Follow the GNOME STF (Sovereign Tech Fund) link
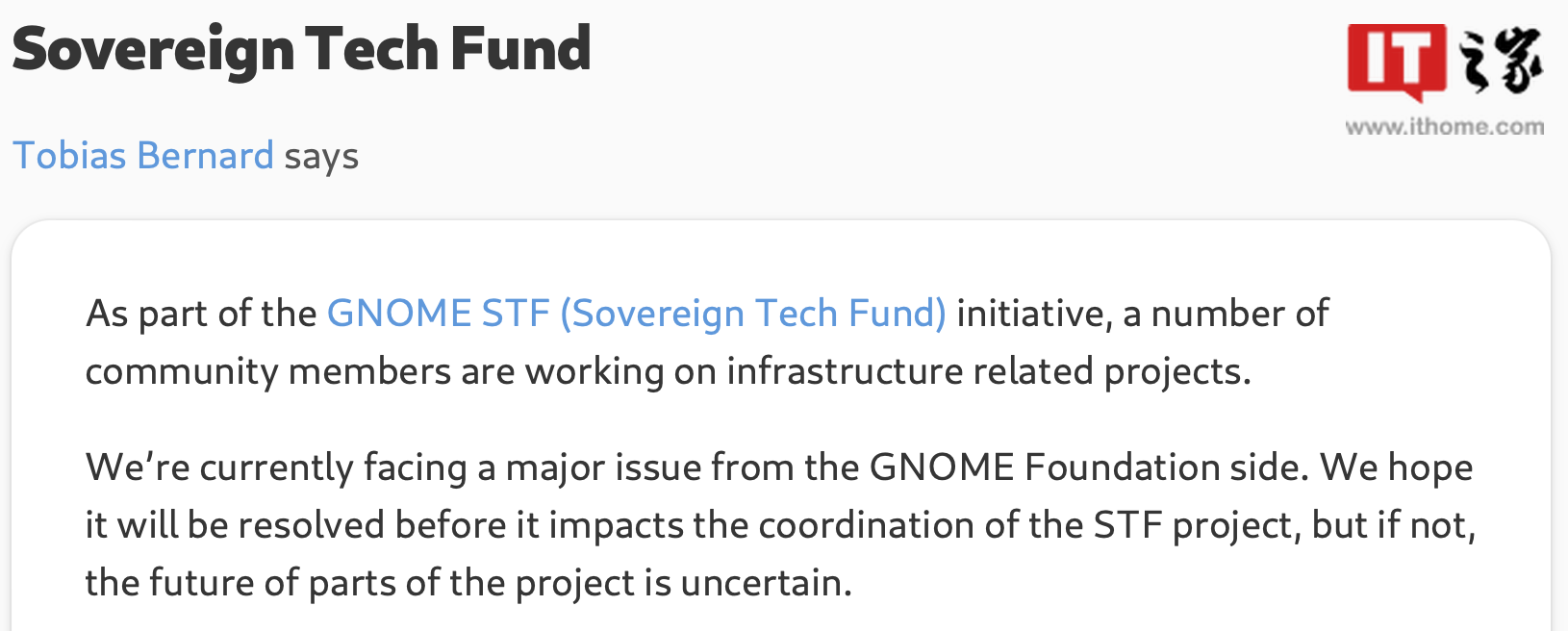Screen dimensions: 1568x631 click(x=637, y=314)
